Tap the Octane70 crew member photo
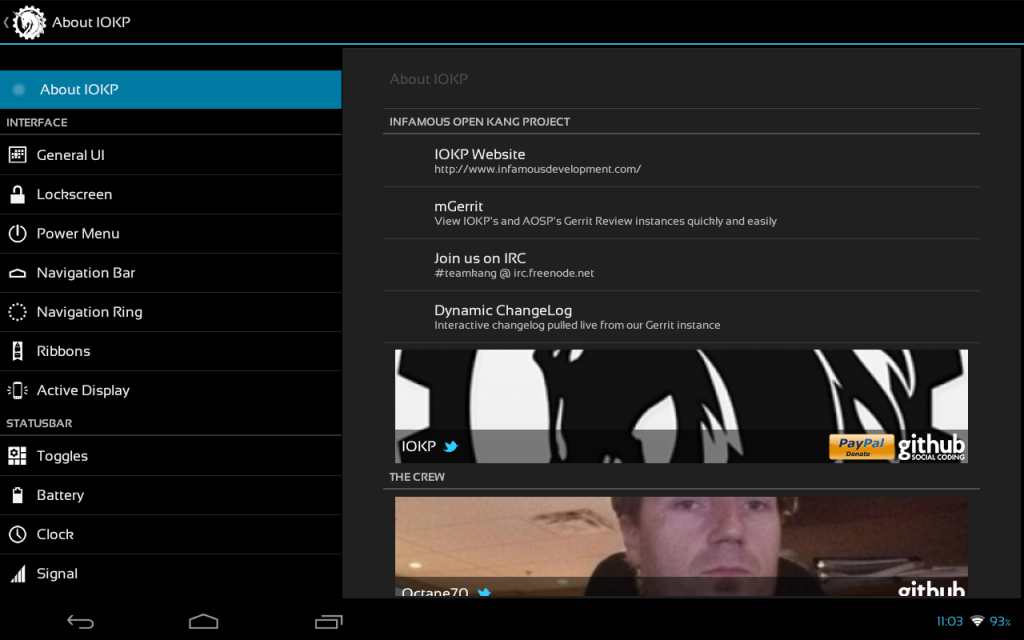 681,547
